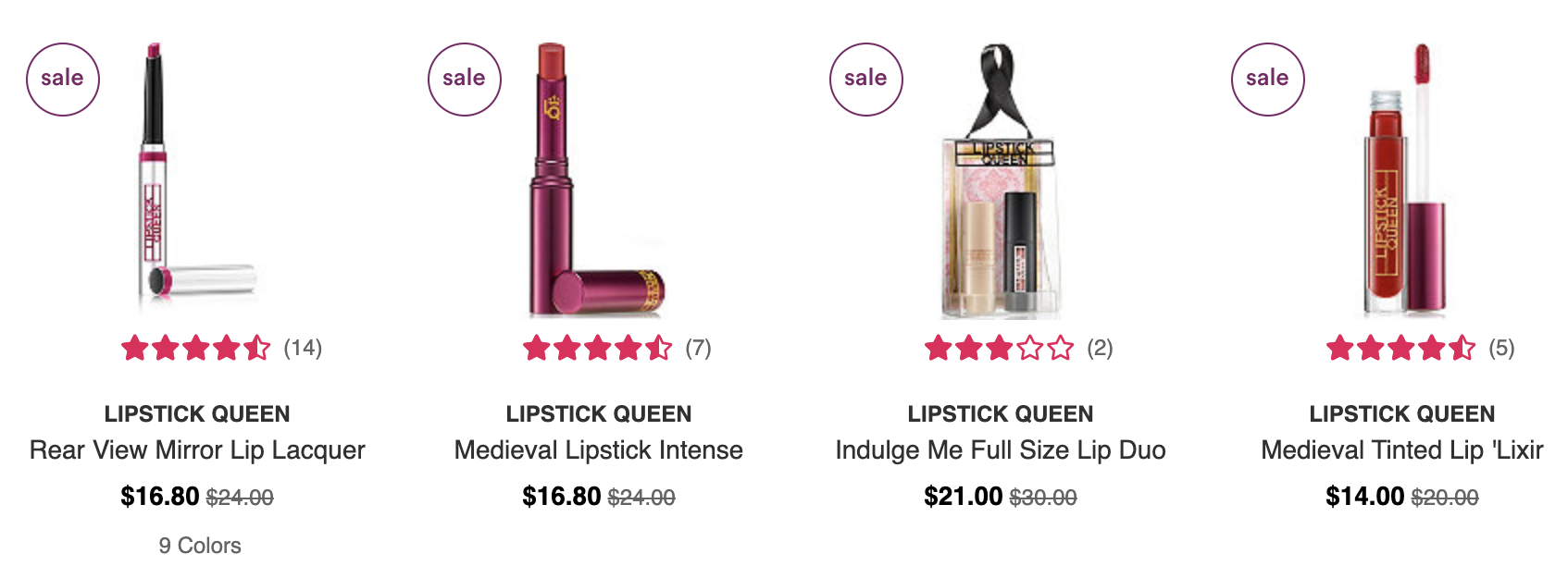Viewport: 1568px width, 566px height.
Task: Open Medieval Tinted Lip 'Lixir product image
Action: 1402,180
